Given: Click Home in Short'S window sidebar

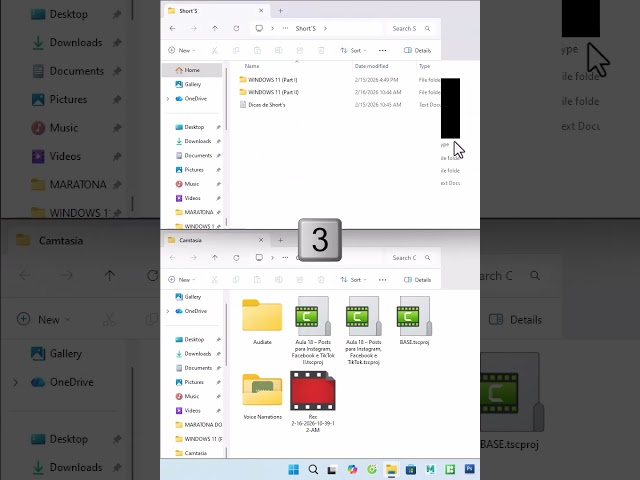Looking at the screenshot, I should coord(192,70).
